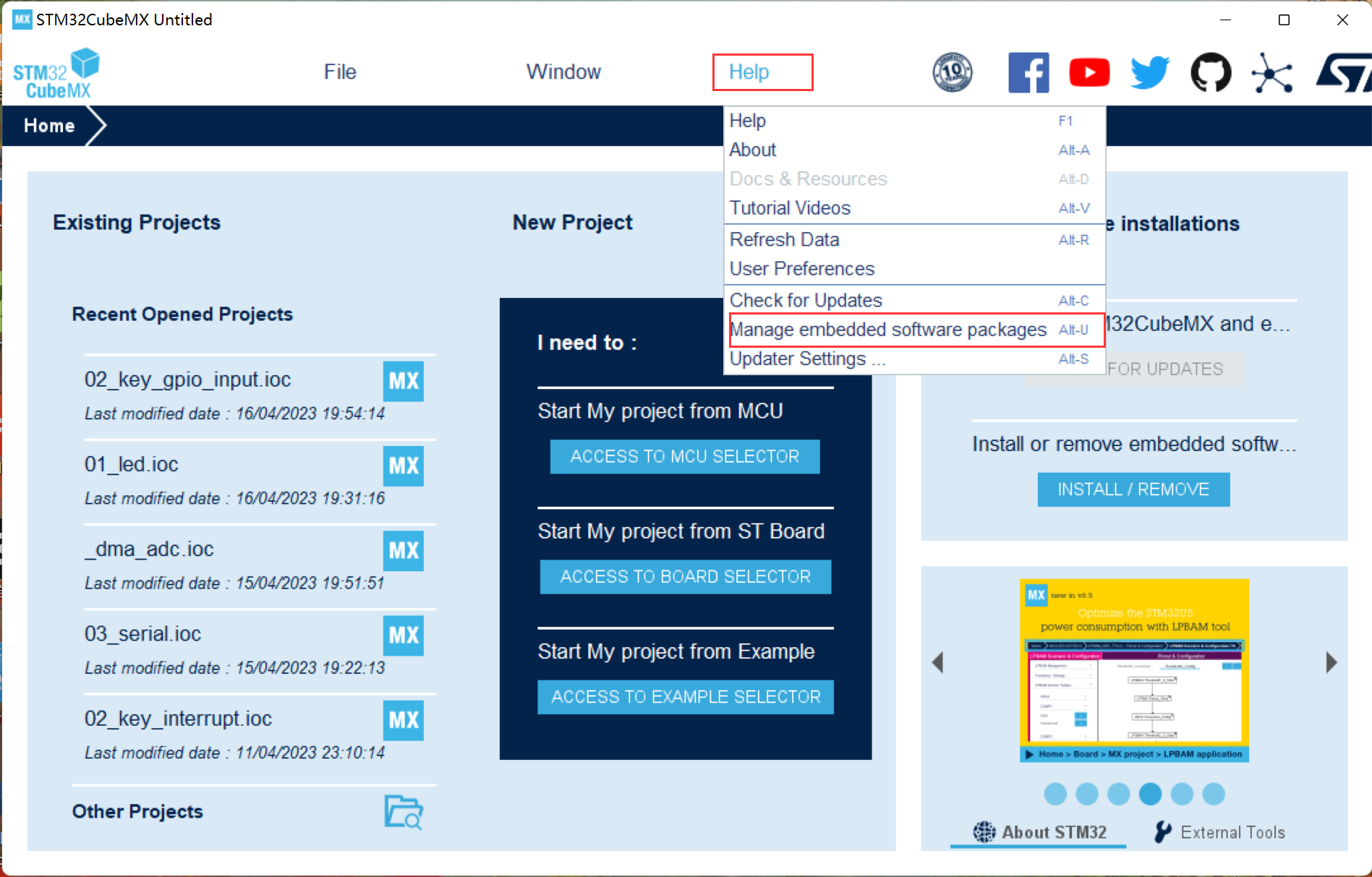Show previous carousel slide with left arrow
Screen dimensions: 1372x877
tap(938, 662)
